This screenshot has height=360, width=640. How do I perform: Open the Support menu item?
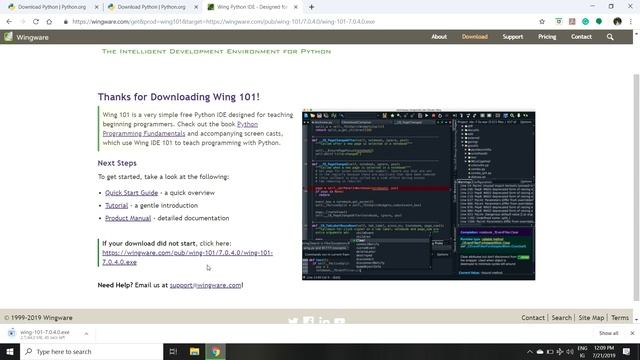click(513, 37)
